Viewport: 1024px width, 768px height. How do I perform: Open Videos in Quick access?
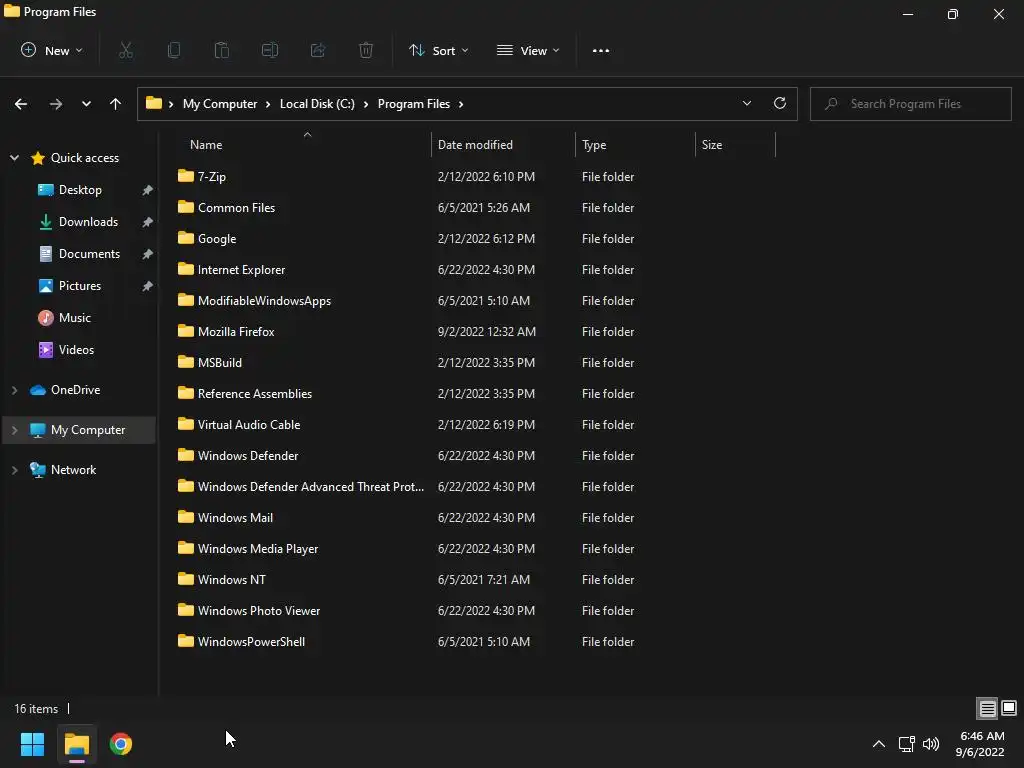[x=76, y=349]
